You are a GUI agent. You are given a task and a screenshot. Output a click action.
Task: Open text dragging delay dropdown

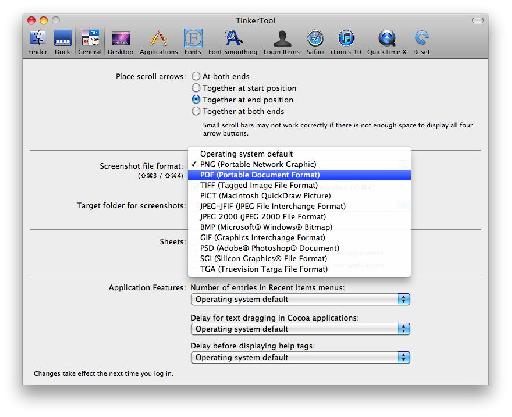pos(300,329)
